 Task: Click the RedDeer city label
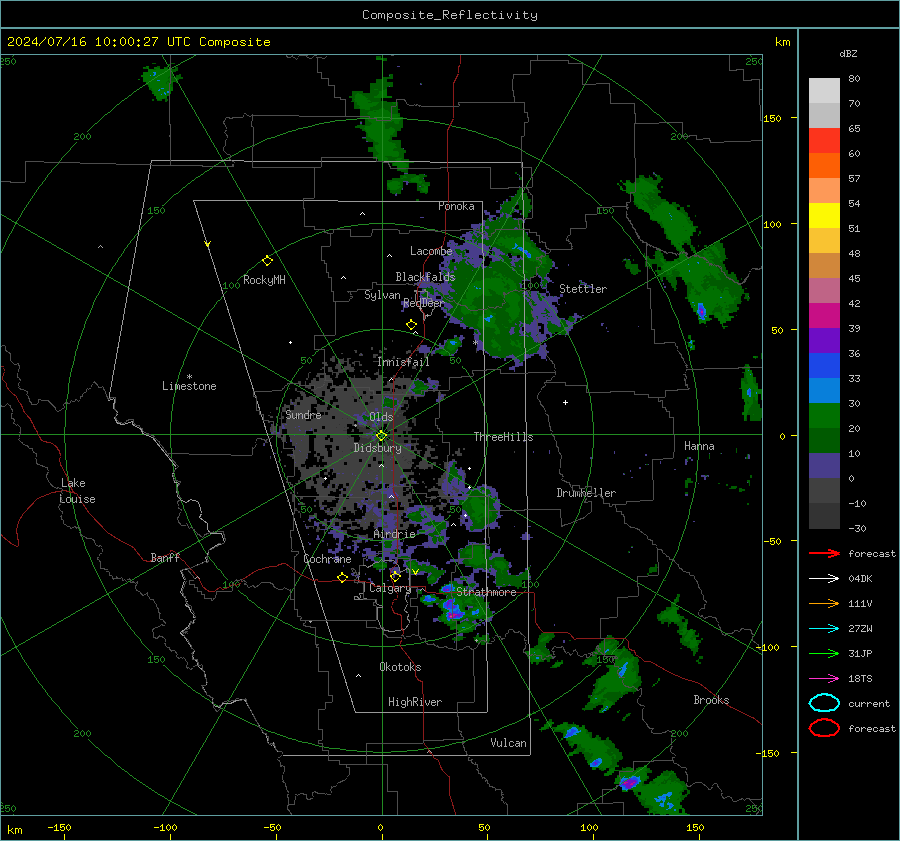pos(424,303)
